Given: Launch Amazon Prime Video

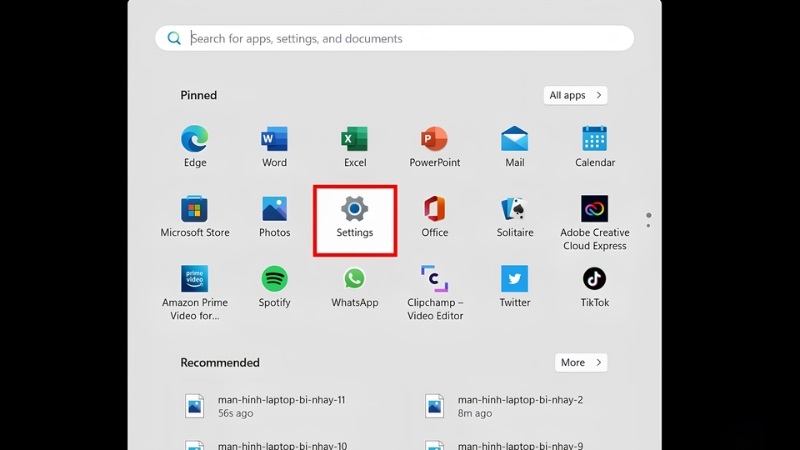Looking at the screenshot, I should coord(194,293).
